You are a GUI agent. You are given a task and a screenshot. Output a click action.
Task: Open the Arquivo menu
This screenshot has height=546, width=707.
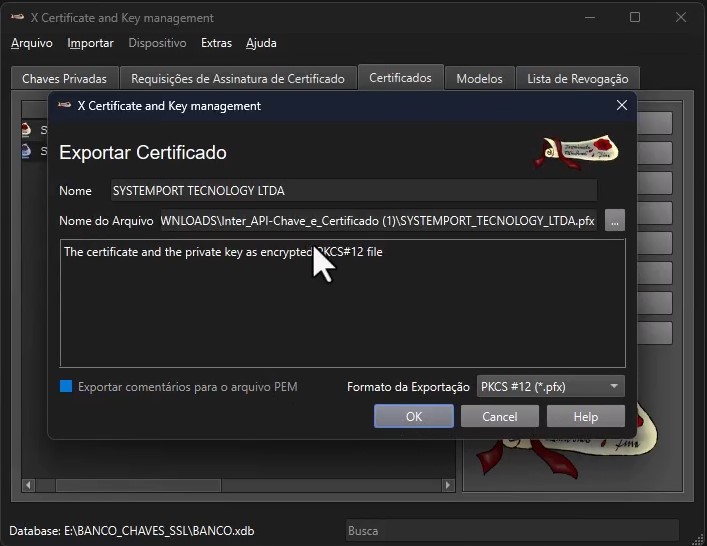click(x=32, y=43)
